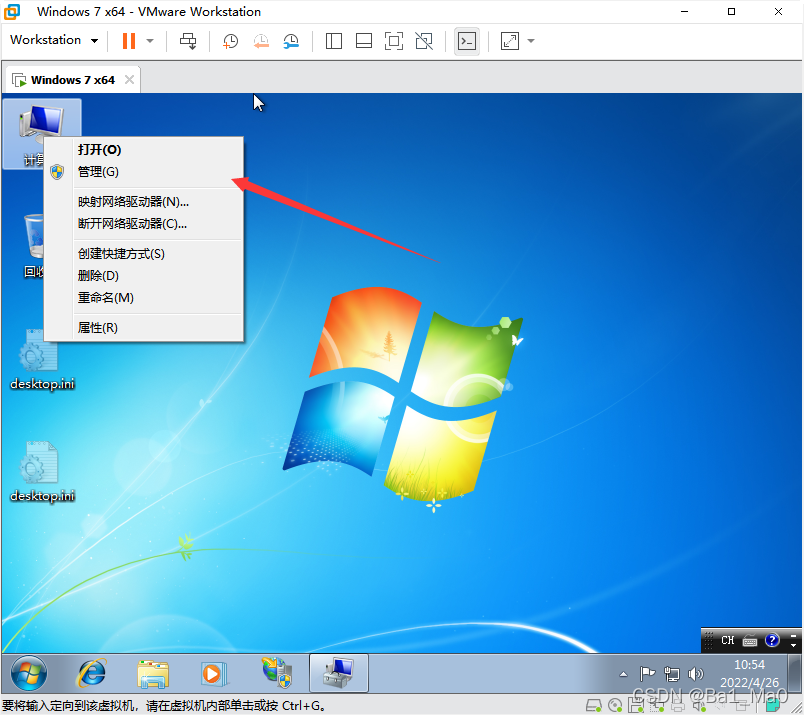Close the Windows 7 x64 tab
The width and height of the screenshot is (804, 715).
click(129, 80)
